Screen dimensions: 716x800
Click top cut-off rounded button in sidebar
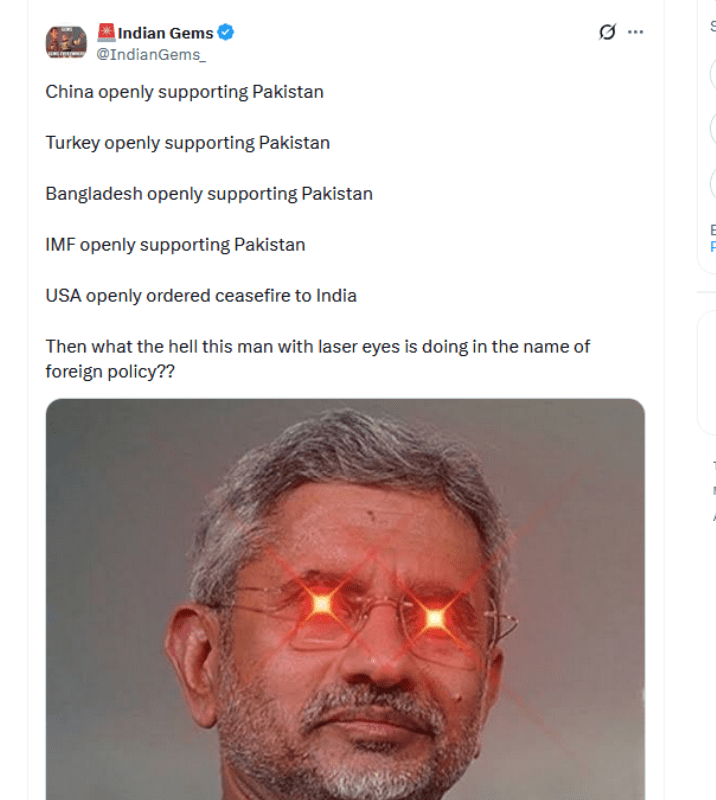(713, 74)
